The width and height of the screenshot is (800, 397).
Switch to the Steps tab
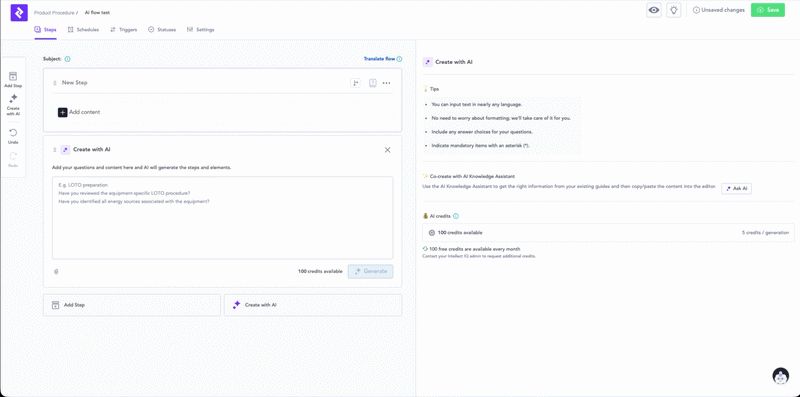[45, 30]
